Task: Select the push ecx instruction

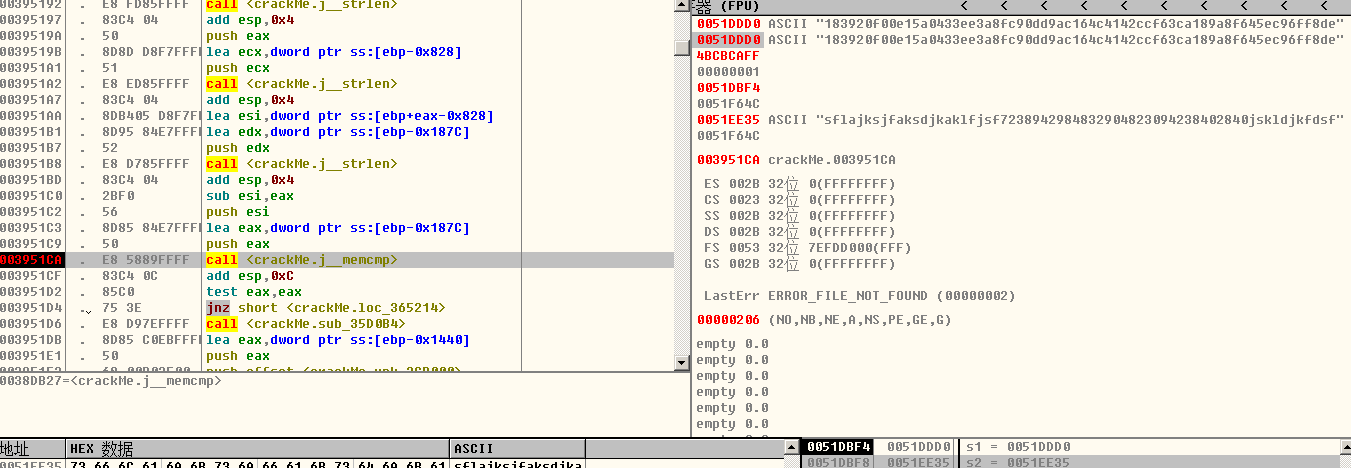Action: click(237, 68)
